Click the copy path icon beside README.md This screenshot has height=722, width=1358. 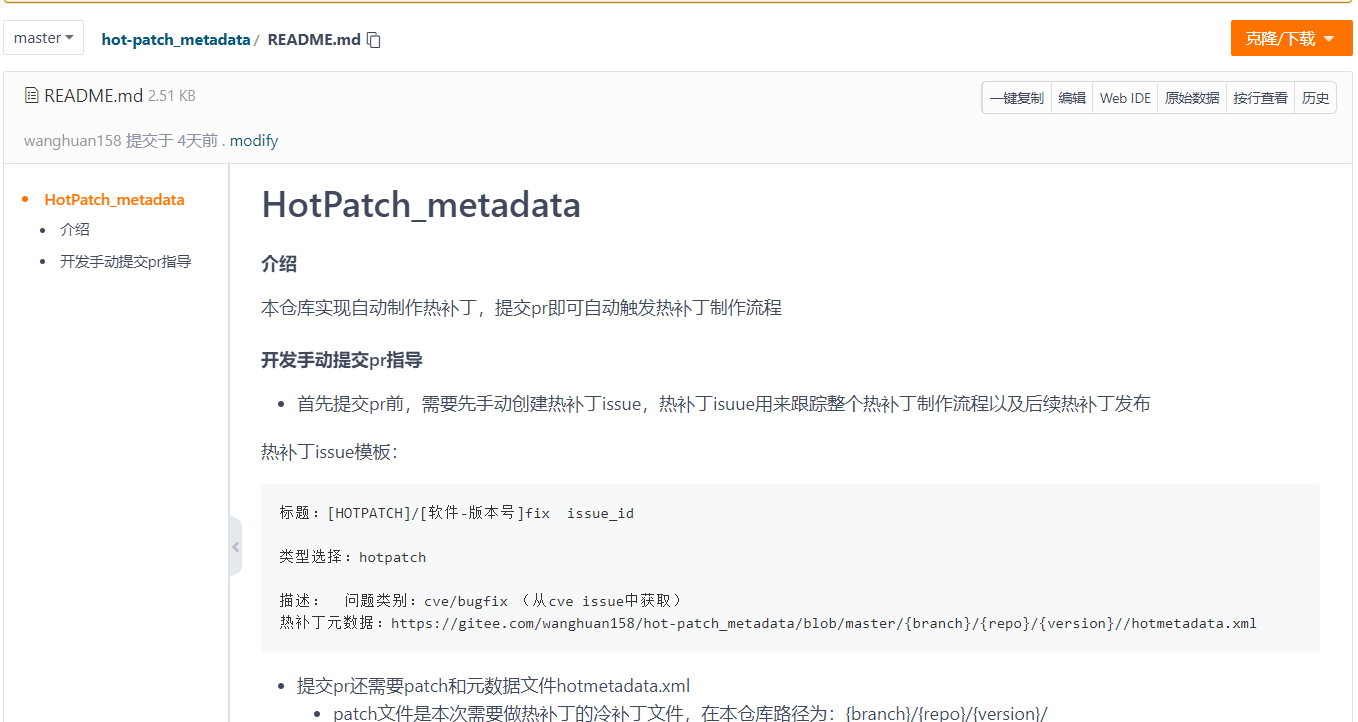(x=374, y=40)
